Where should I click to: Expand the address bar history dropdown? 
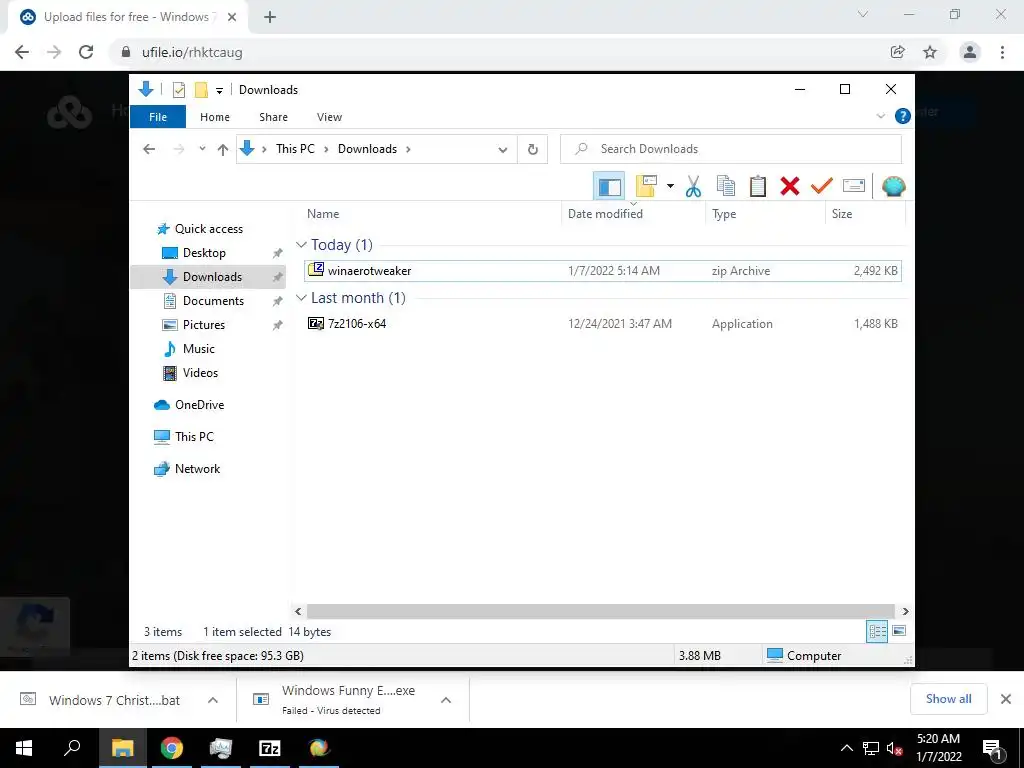tap(502, 150)
